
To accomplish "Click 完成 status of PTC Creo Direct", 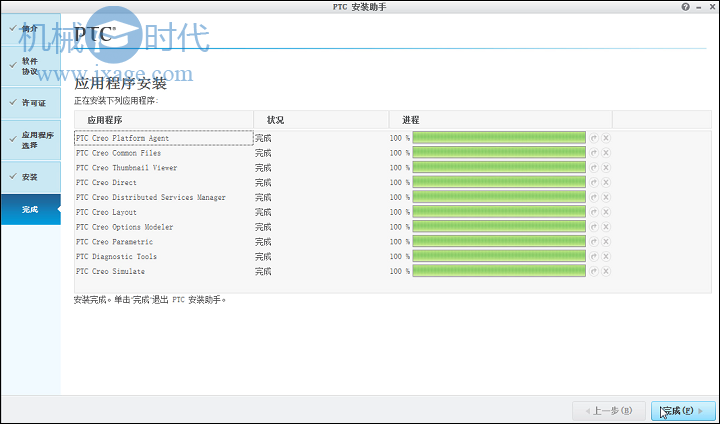I will 263,182.
